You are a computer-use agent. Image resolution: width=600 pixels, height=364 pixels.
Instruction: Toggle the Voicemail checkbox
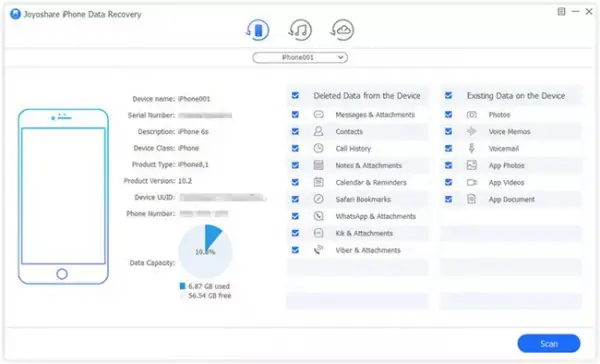pyautogui.click(x=448, y=148)
